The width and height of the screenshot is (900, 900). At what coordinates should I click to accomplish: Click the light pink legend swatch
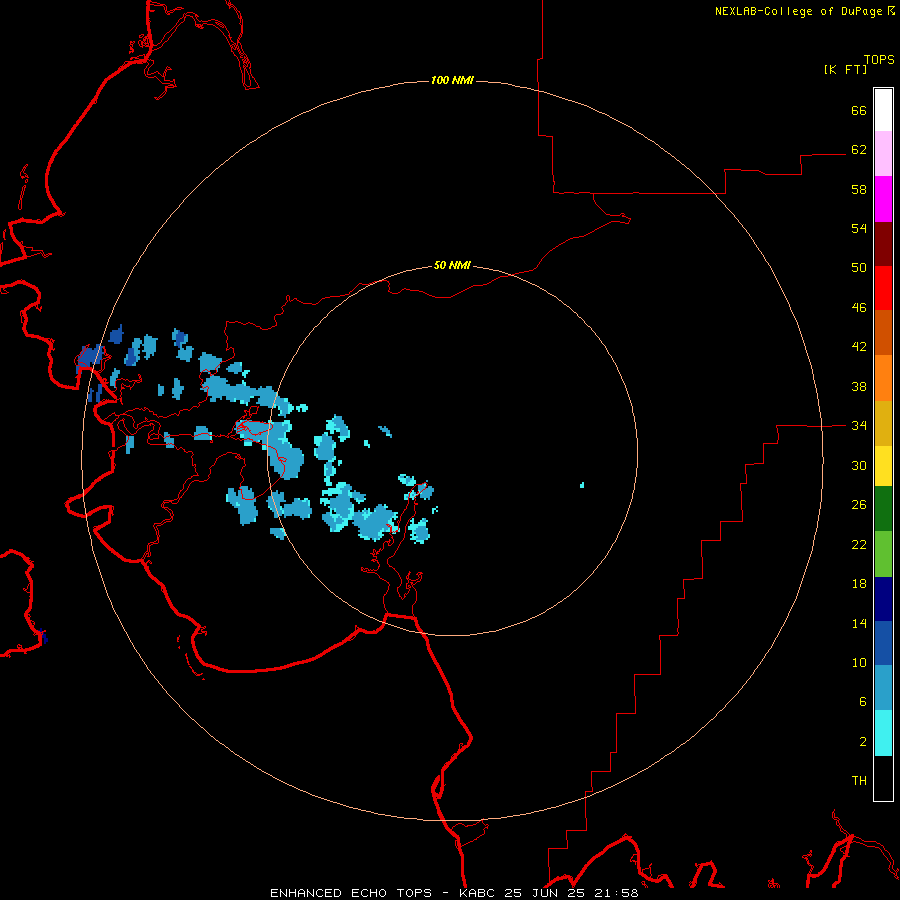[x=883, y=154]
